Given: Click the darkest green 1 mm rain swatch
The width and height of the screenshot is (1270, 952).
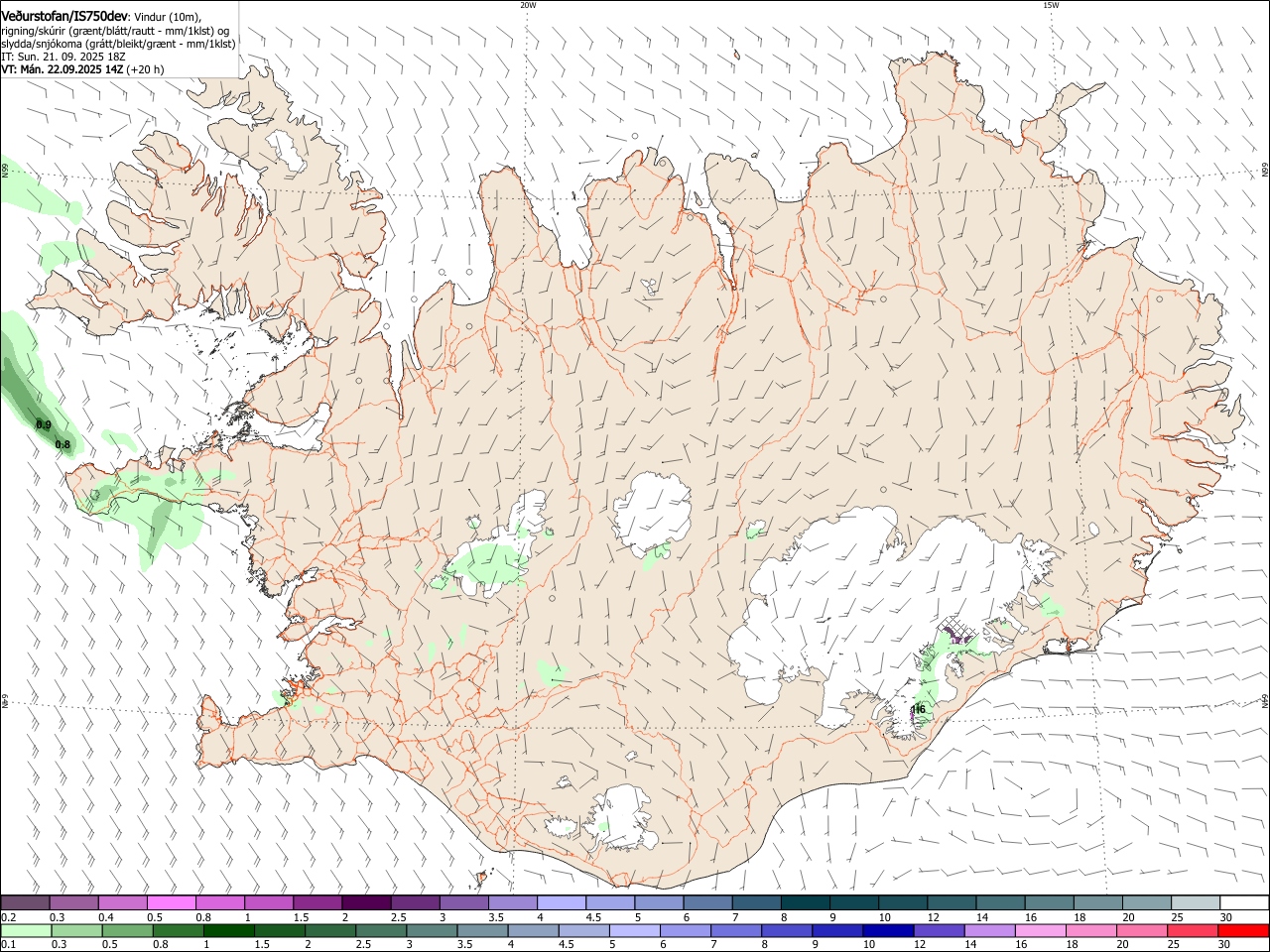Looking at the screenshot, I should (229, 930).
